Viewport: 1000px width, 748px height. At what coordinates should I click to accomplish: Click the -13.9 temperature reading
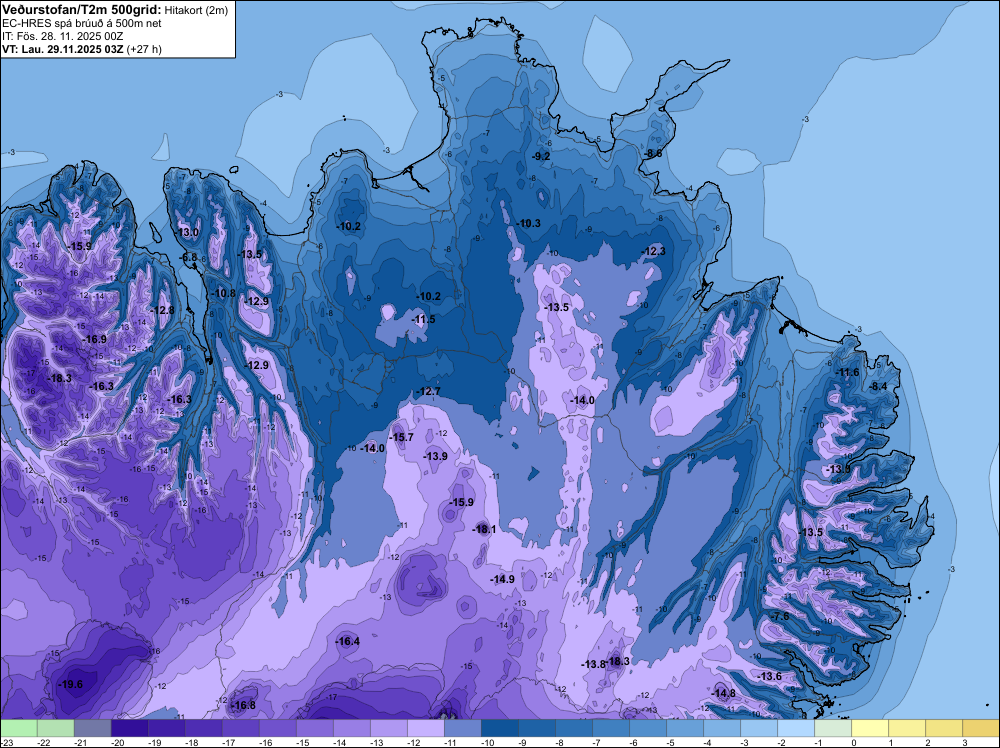[x=436, y=456]
